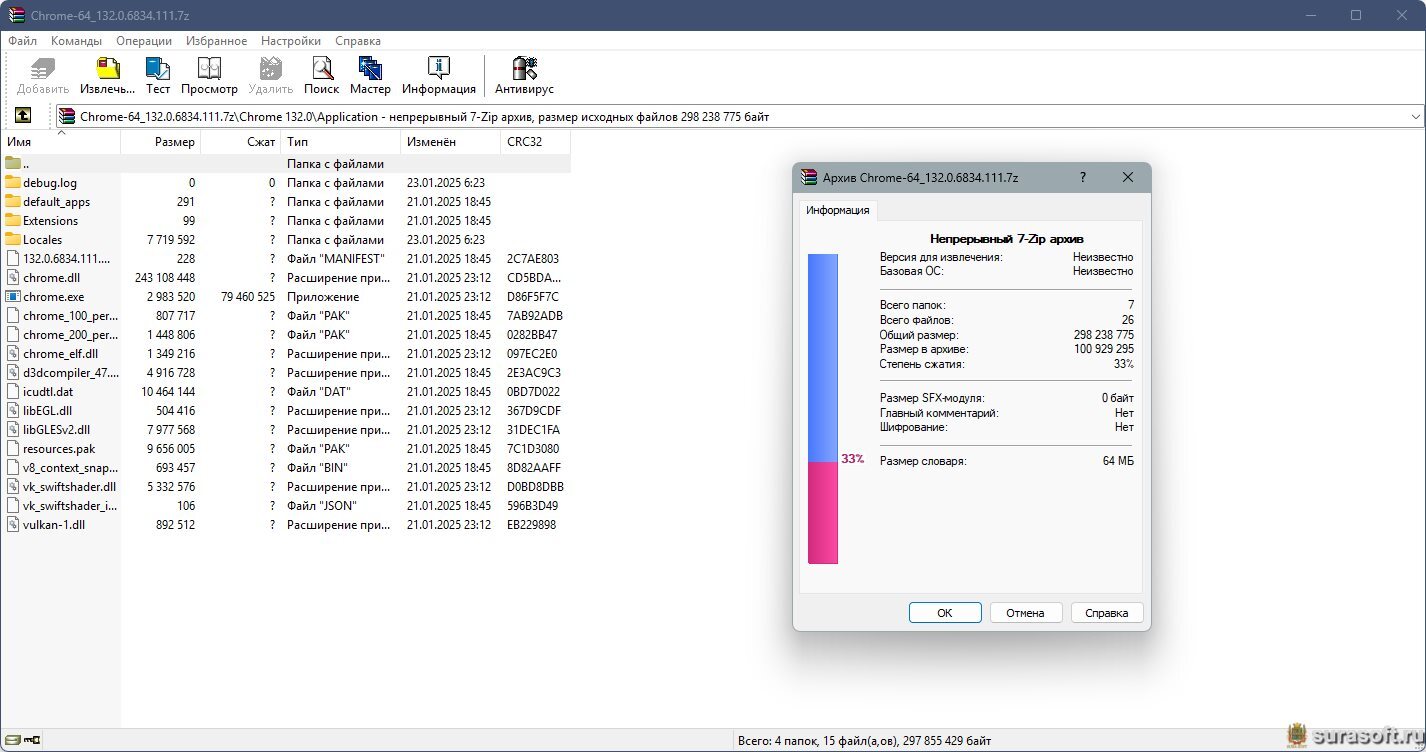Select the libGLESv2.dll file row
This screenshot has width=1426, height=752.
pyautogui.click(x=285, y=430)
